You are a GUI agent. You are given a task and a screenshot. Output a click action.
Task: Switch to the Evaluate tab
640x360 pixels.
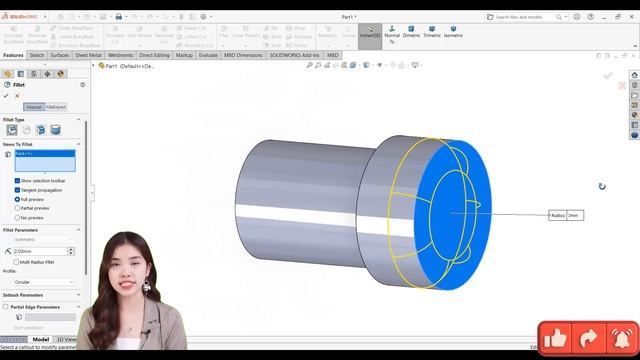coord(208,55)
